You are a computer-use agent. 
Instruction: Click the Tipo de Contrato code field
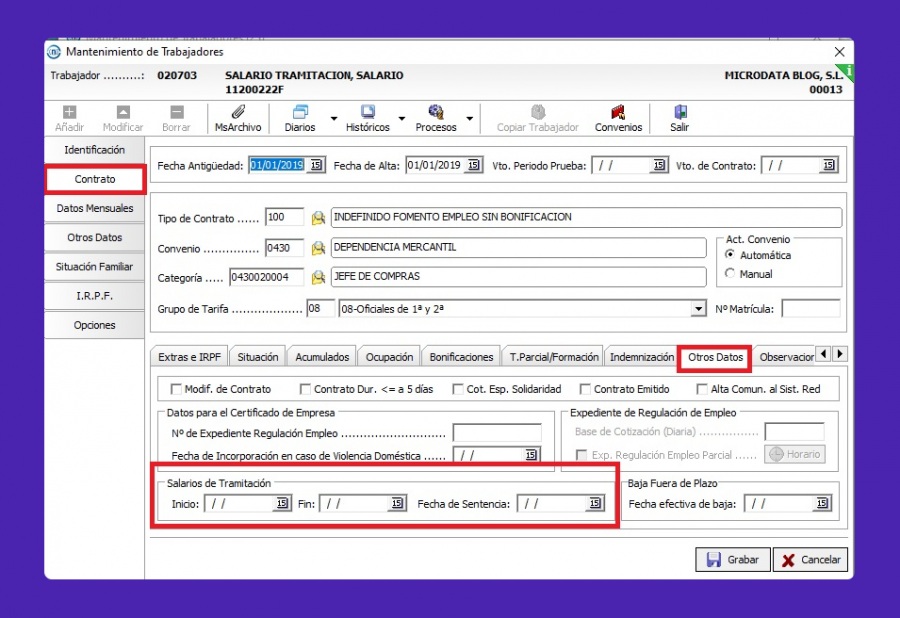tap(284, 217)
